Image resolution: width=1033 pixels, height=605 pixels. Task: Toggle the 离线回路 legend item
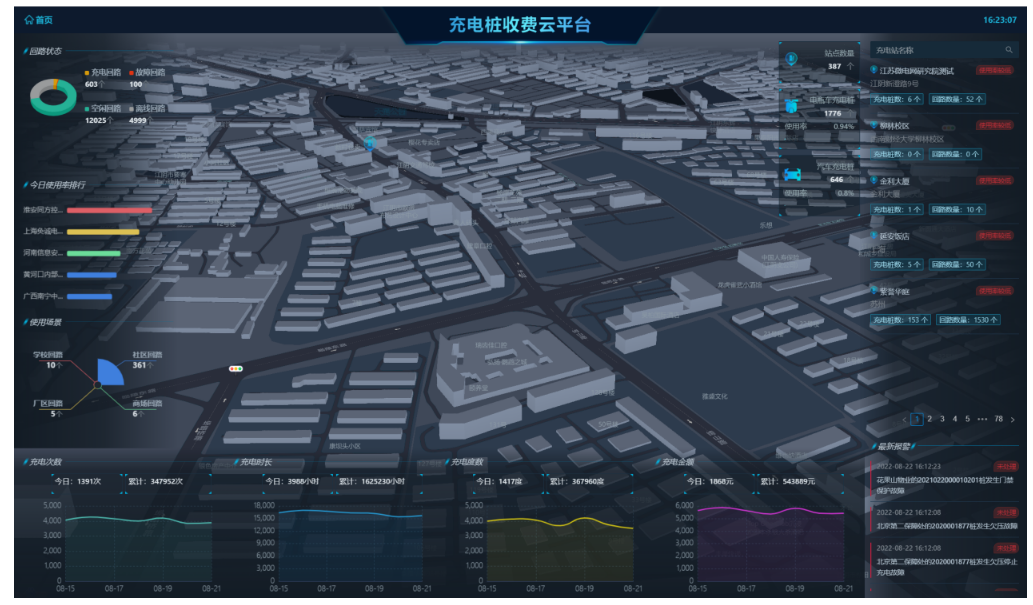coord(148,108)
